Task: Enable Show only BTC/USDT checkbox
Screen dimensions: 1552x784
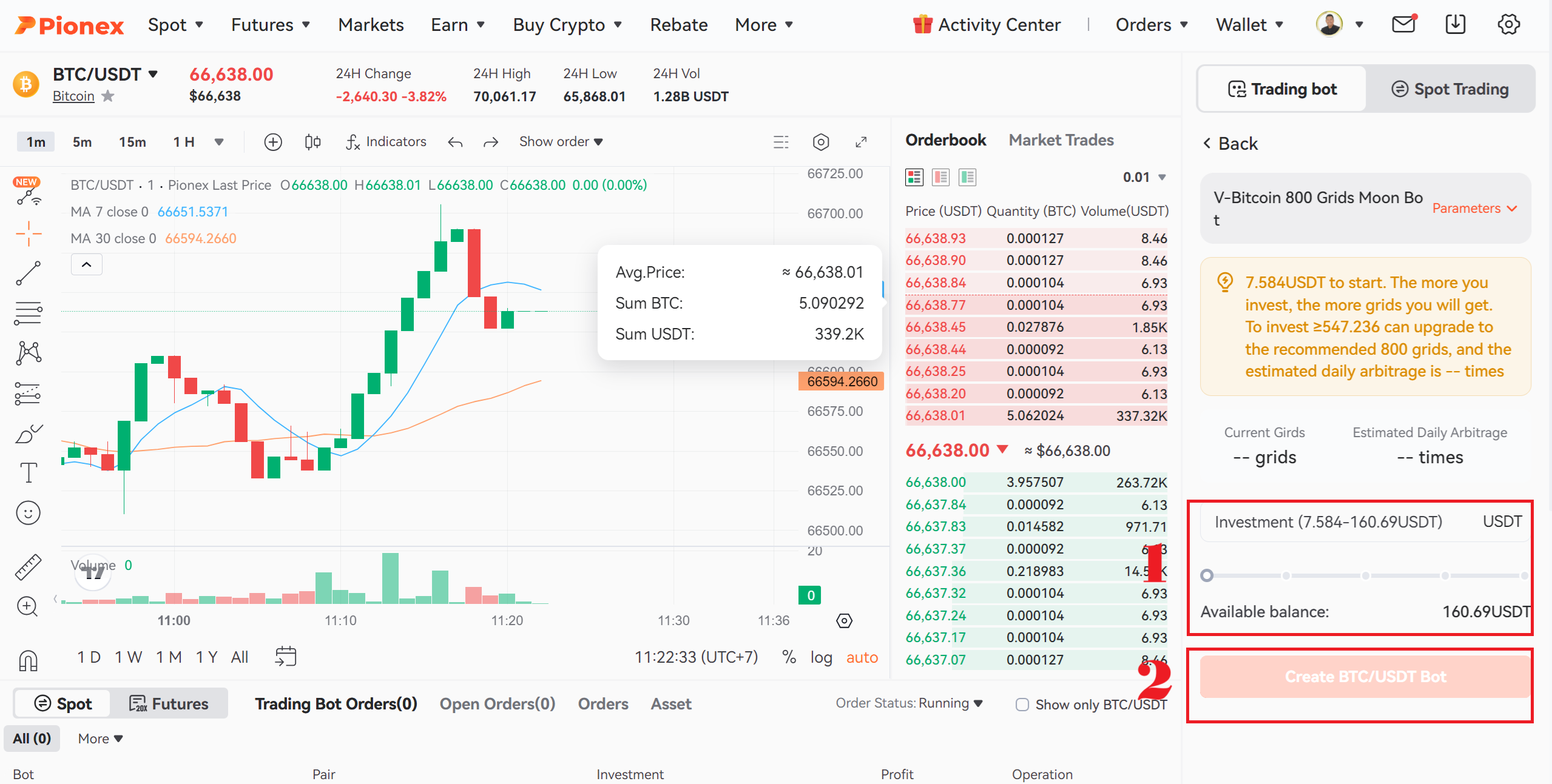Action: coord(1022,705)
